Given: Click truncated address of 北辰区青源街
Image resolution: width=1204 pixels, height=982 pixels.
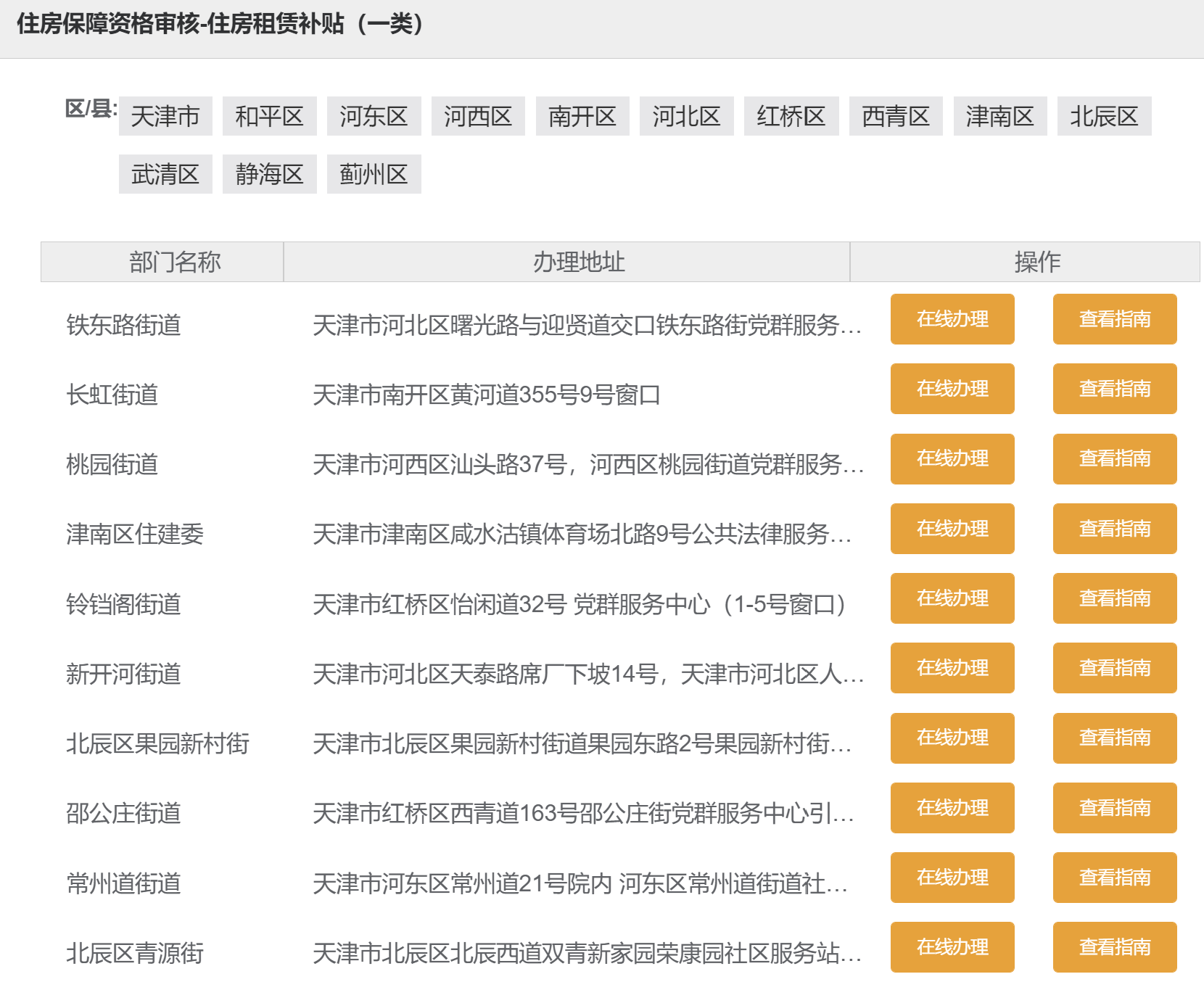Looking at the screenshot, I should coord(586,953).
